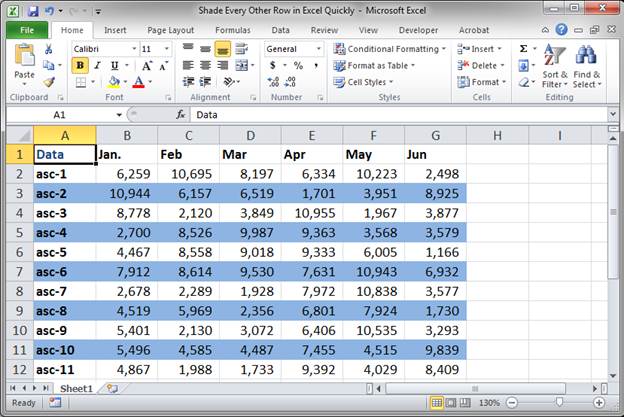Toggle Italic formatting
Image resolution: width=624 pixels, height=417 pixels.
(x=98, y=65)
